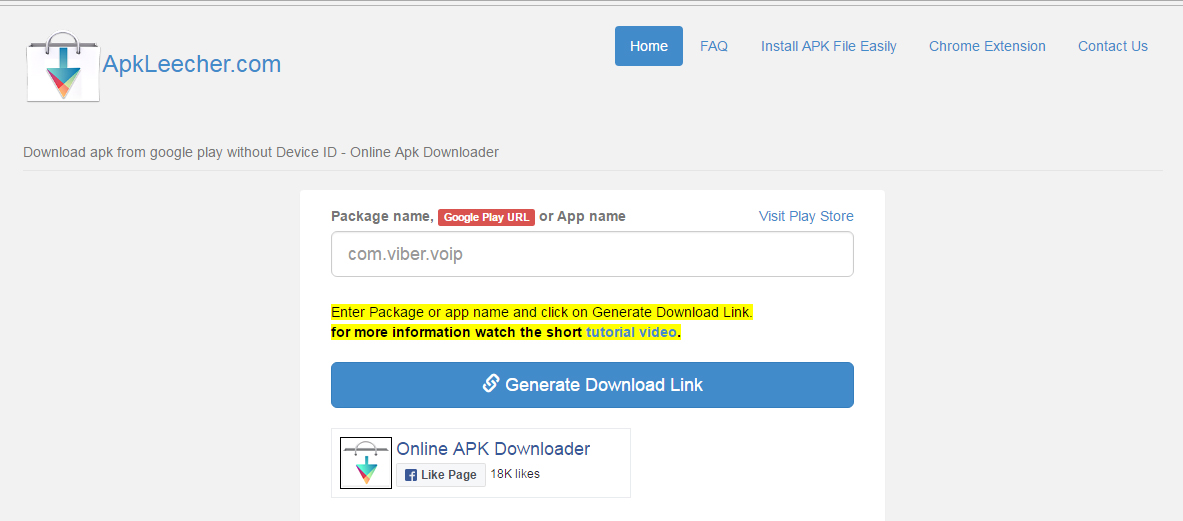Click the Generate Download Link button

click(x=592, y=385)
